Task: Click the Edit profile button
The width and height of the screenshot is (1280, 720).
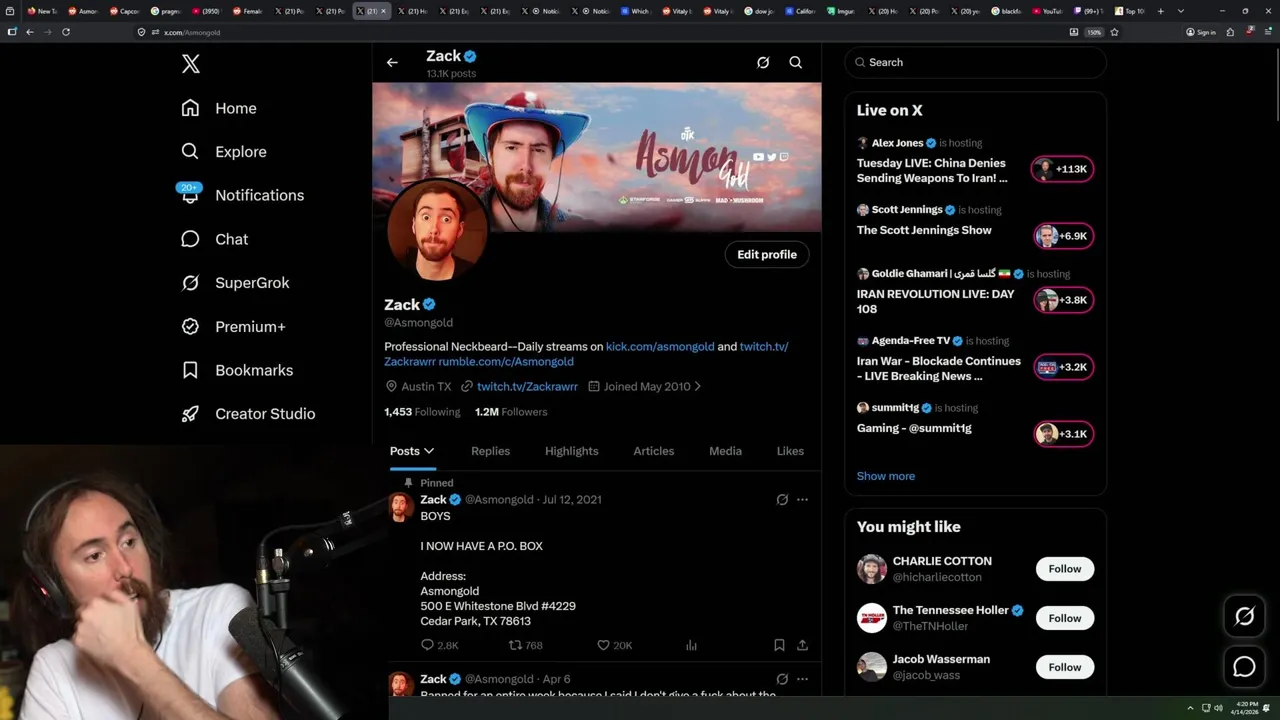Action: pyautogui.click(x=767, y=255)
